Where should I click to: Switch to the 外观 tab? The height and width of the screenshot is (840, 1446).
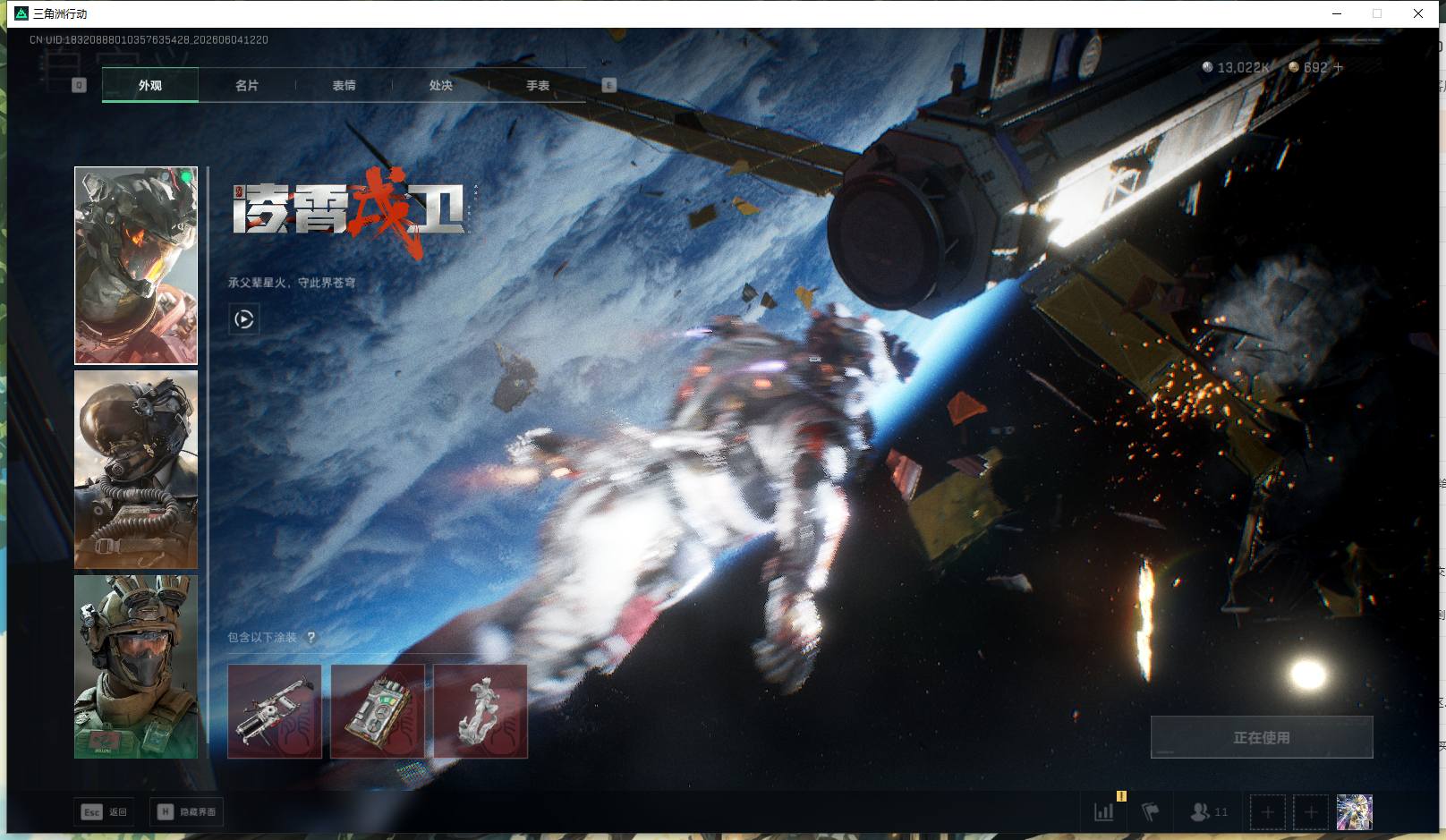click(150, 85)
